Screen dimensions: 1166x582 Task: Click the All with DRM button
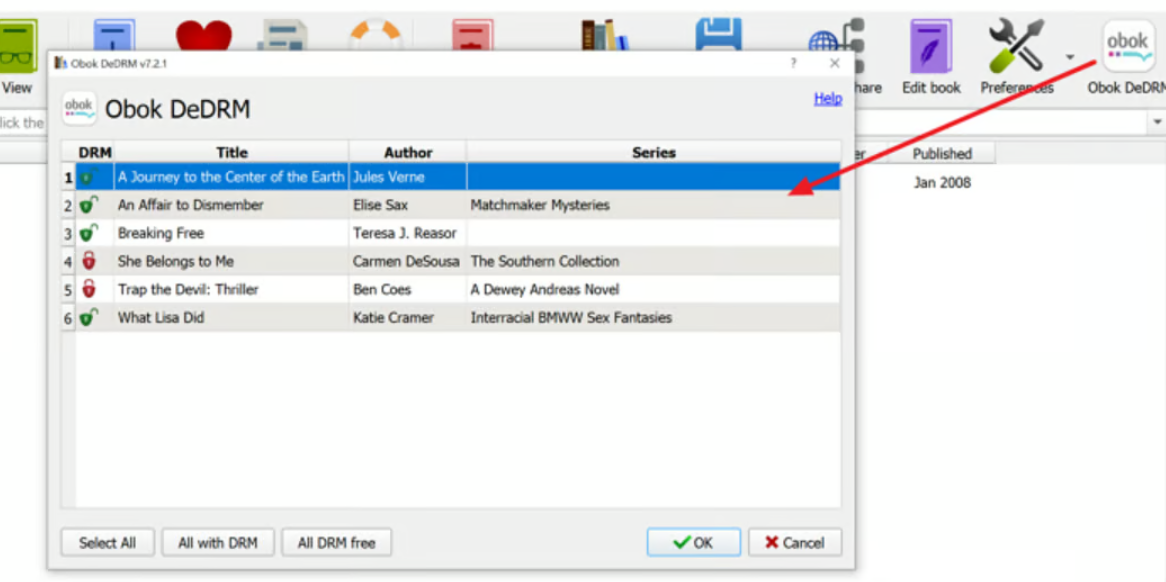pos(218,543)
